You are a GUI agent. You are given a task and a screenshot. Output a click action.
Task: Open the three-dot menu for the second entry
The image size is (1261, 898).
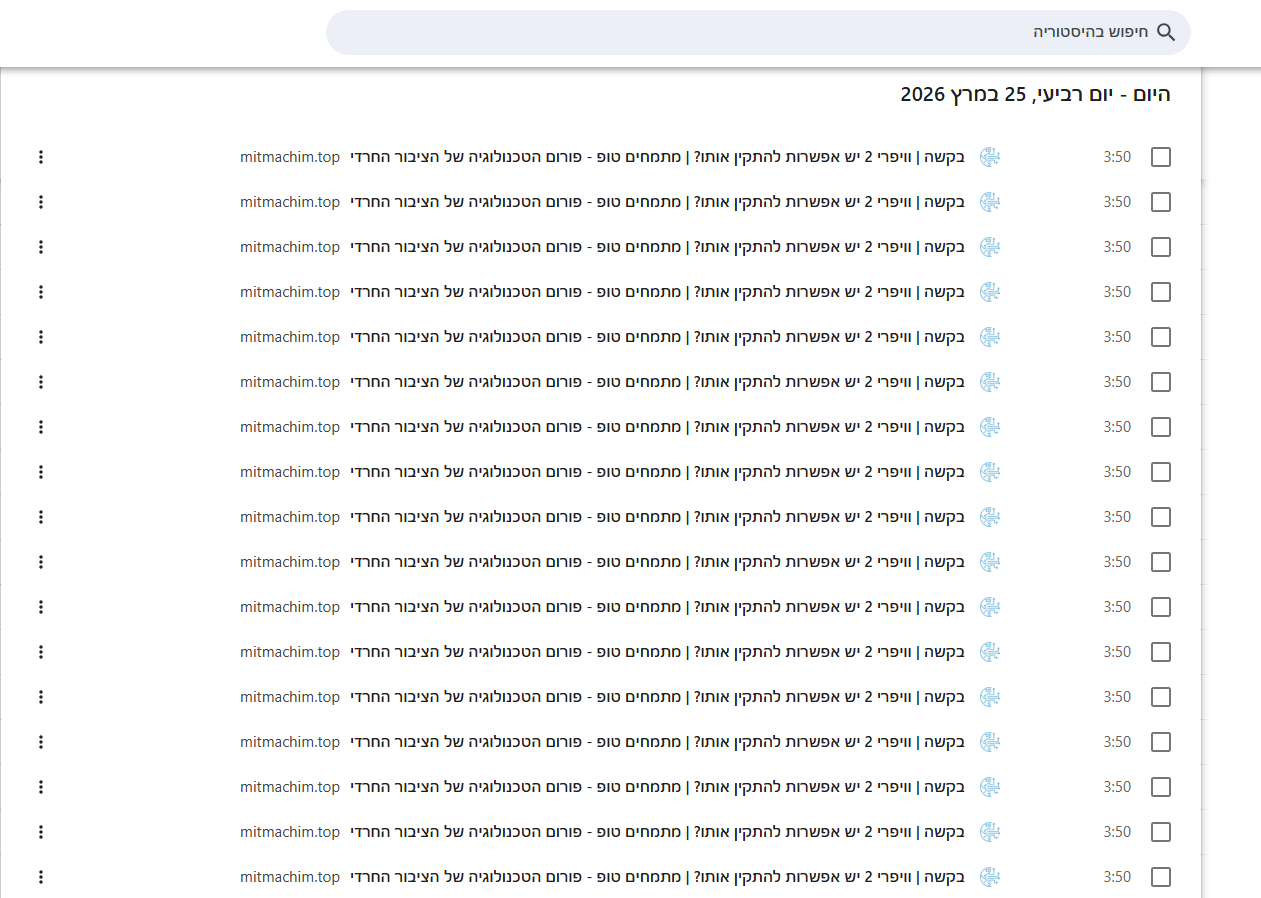coord(41,202)
